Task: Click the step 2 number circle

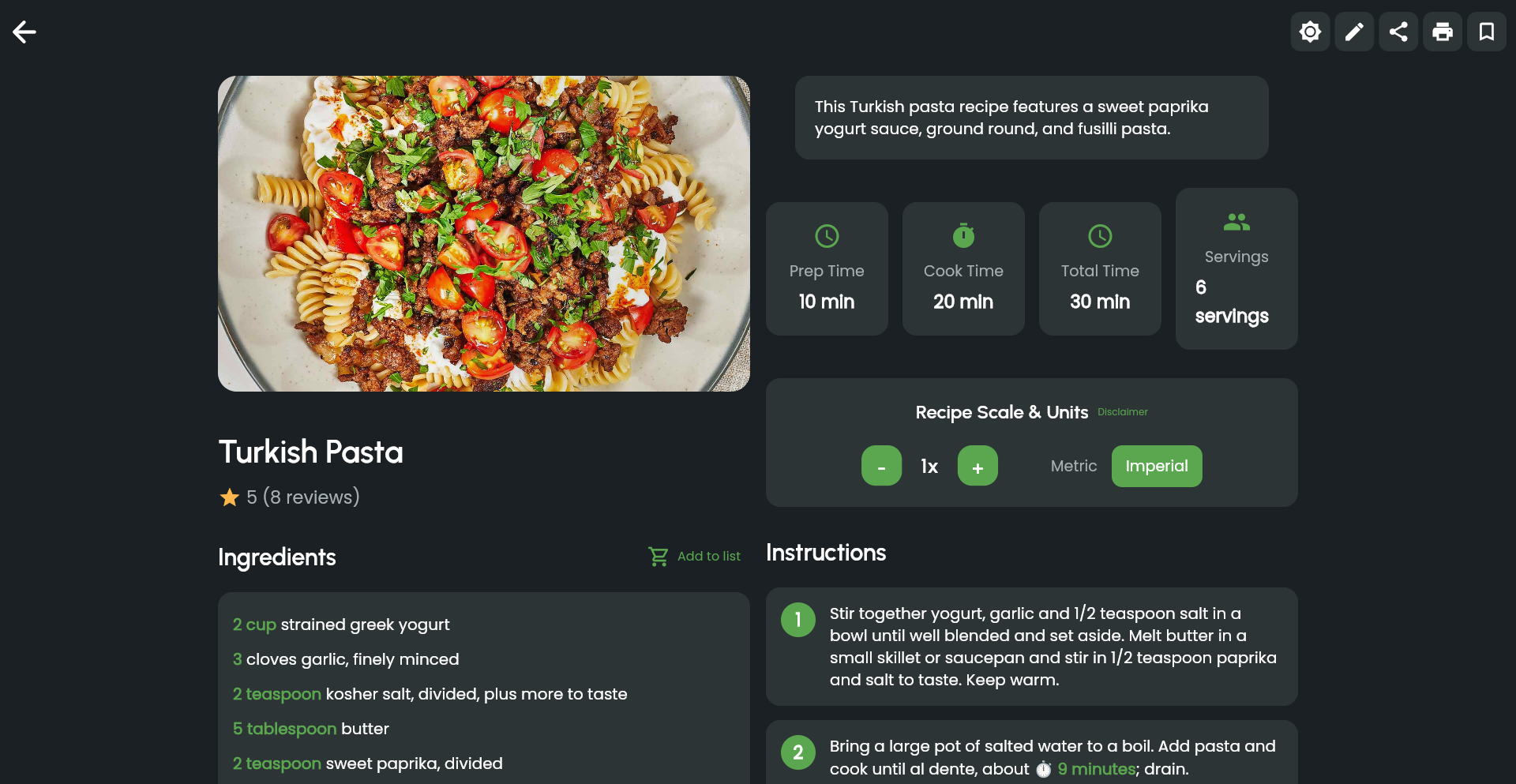Action: coord(798,752)
